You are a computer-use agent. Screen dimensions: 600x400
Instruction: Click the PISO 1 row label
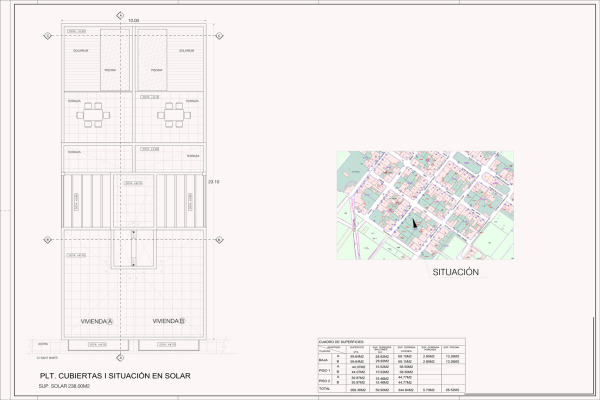pos(324,369)
